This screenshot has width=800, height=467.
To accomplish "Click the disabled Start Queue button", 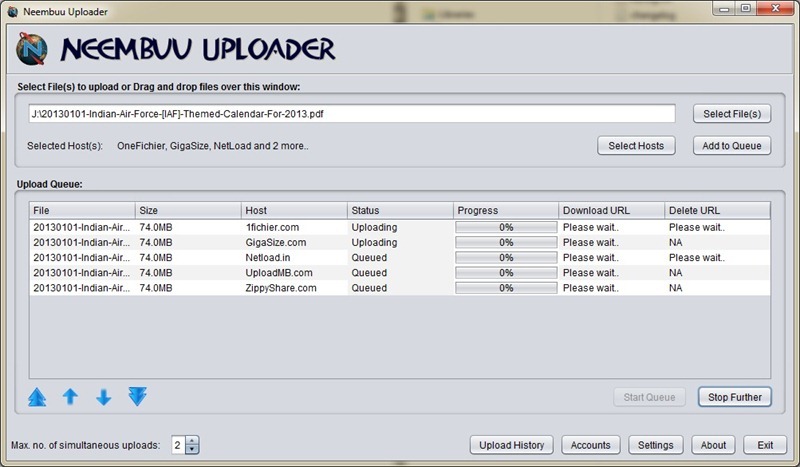I will 649,397.
